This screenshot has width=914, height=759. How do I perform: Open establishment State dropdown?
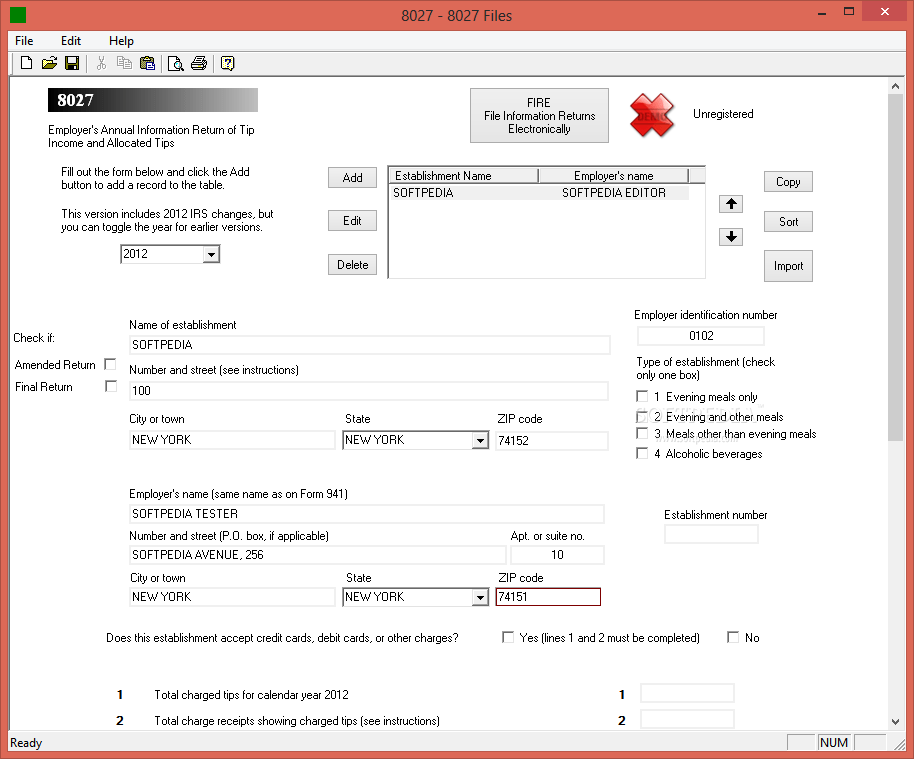tap(480, 440)
